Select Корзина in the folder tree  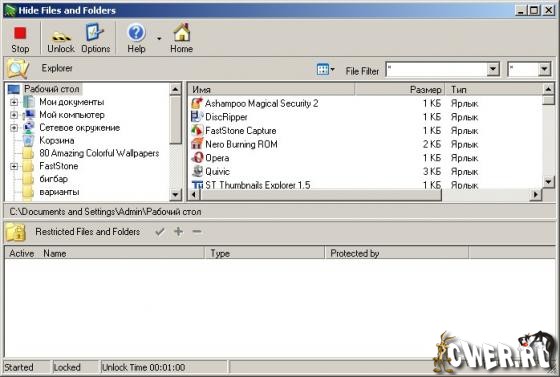point(57,140)
